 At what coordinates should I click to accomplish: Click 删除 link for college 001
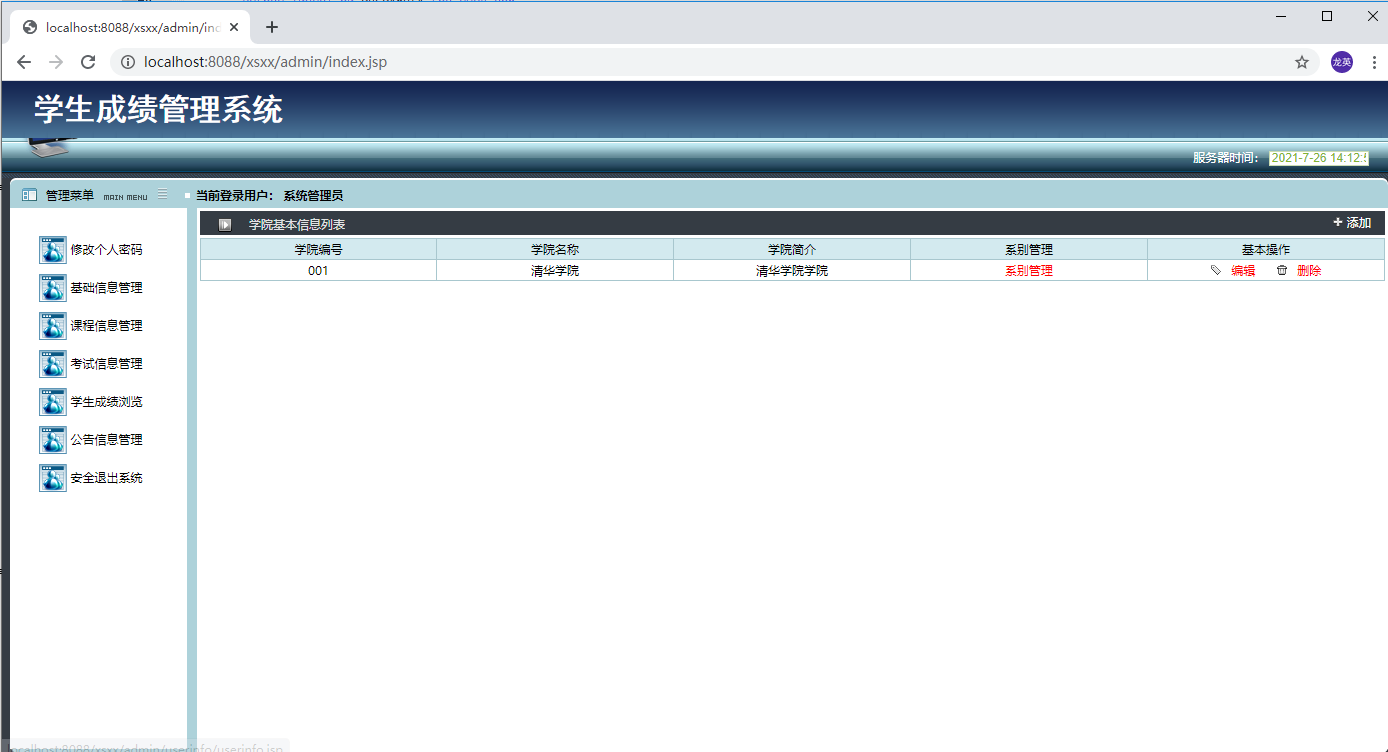(x=1309, y=271)
